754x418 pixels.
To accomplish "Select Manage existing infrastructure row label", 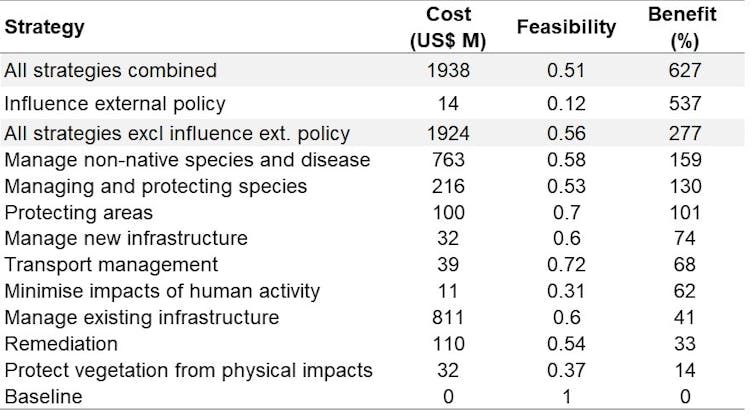I will pos(141,317).
